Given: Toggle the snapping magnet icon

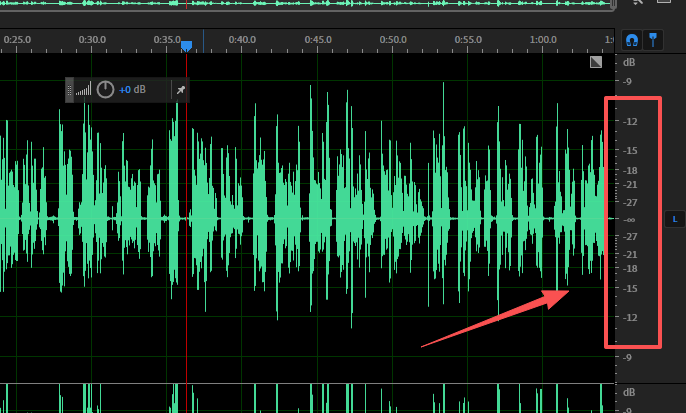Looking at the screenshot, I should pyautogui.click(x=631, y=40).
